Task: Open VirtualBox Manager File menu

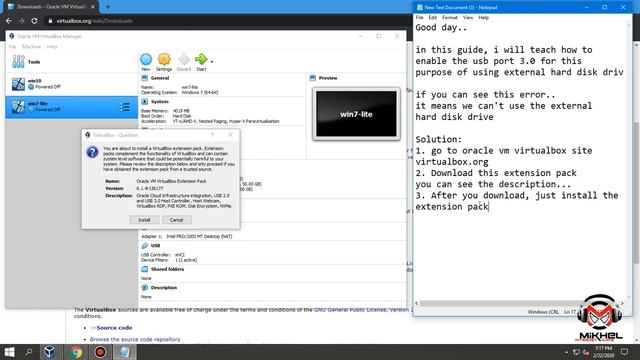Action: [12, 47]
